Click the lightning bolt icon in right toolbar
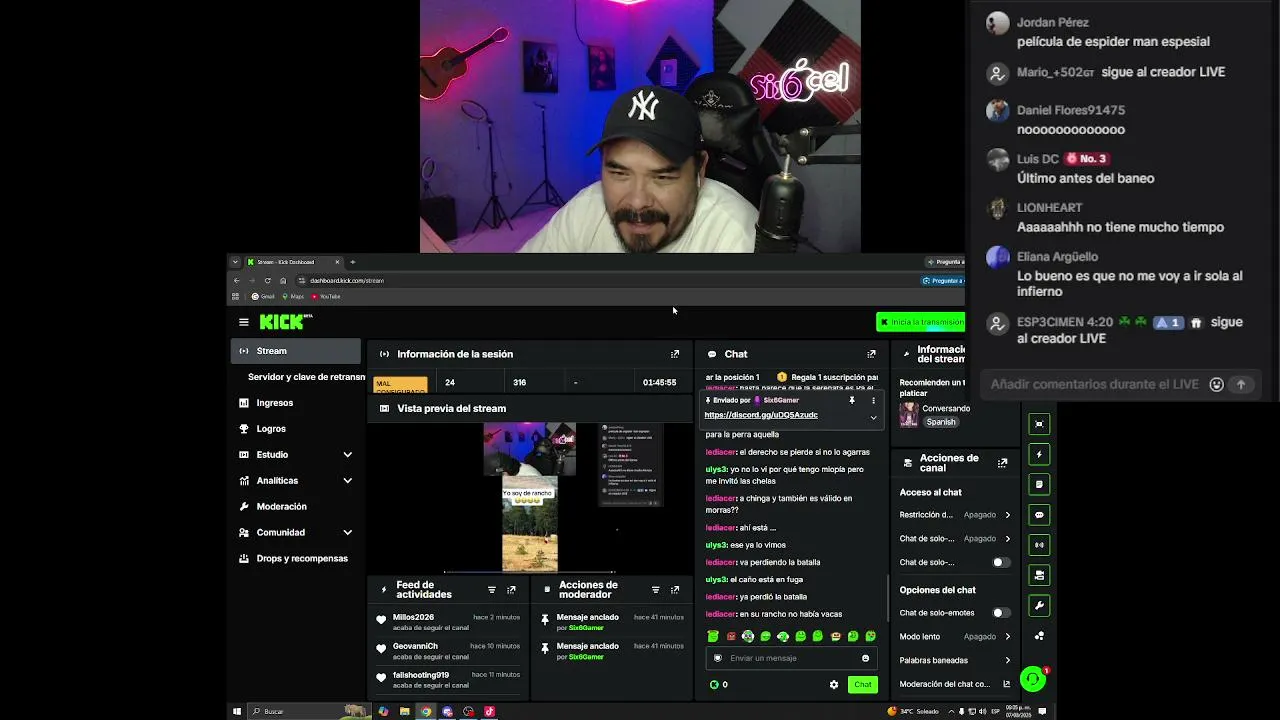Screen dimensions: 1280x720 pyautogui.click(x=1039, y=454)
